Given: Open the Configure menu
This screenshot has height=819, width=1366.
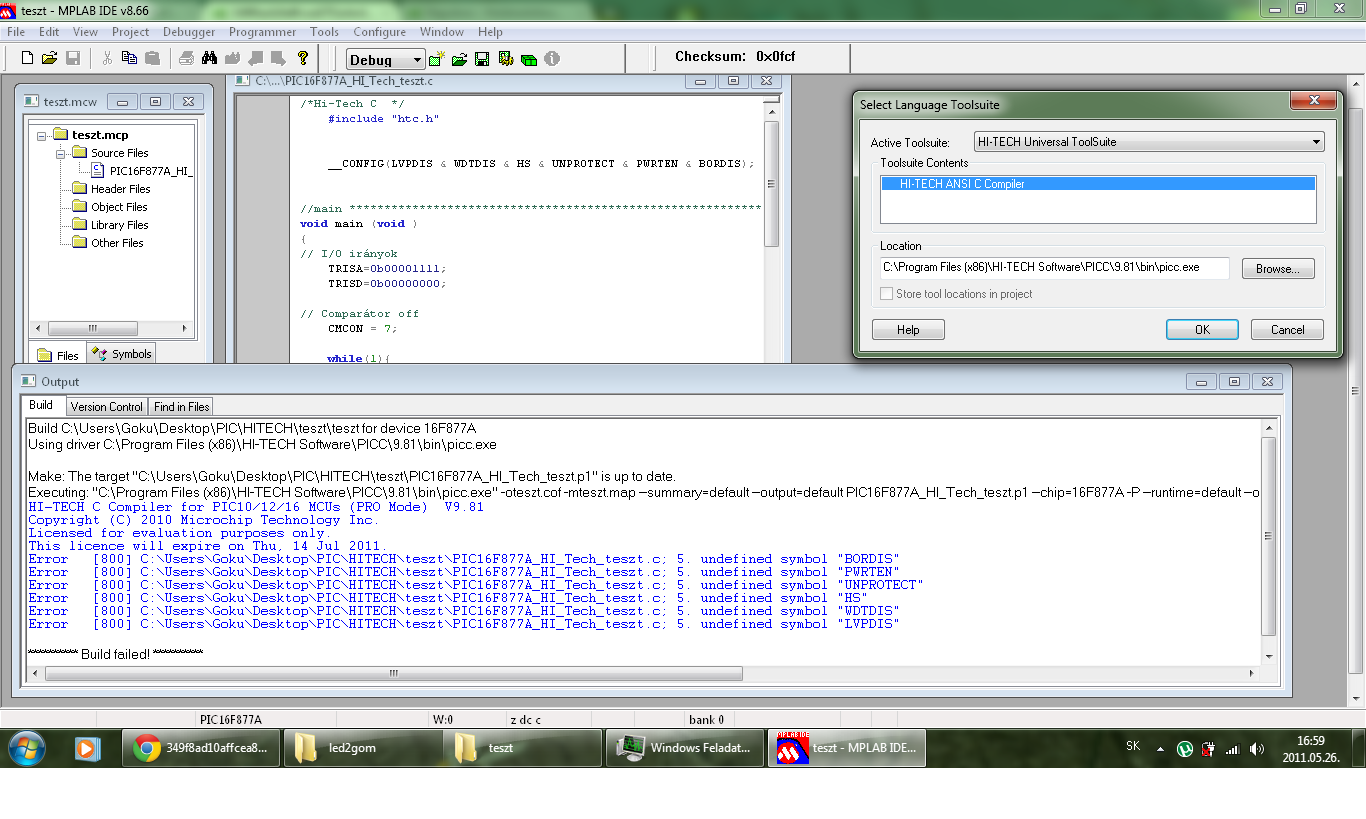Looking at the screenshot, I should pos(380,32).
